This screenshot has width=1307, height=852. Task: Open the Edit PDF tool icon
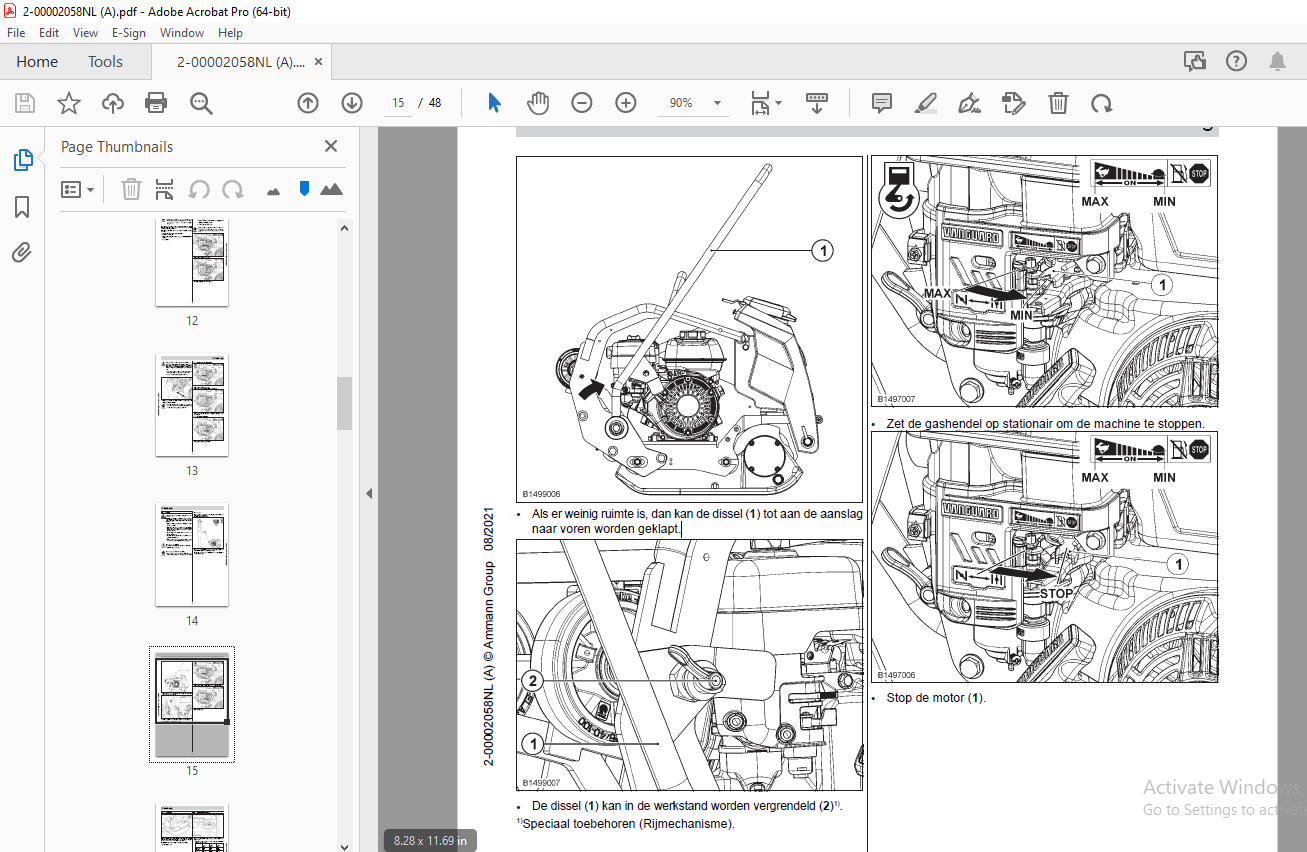(1014, 103)
